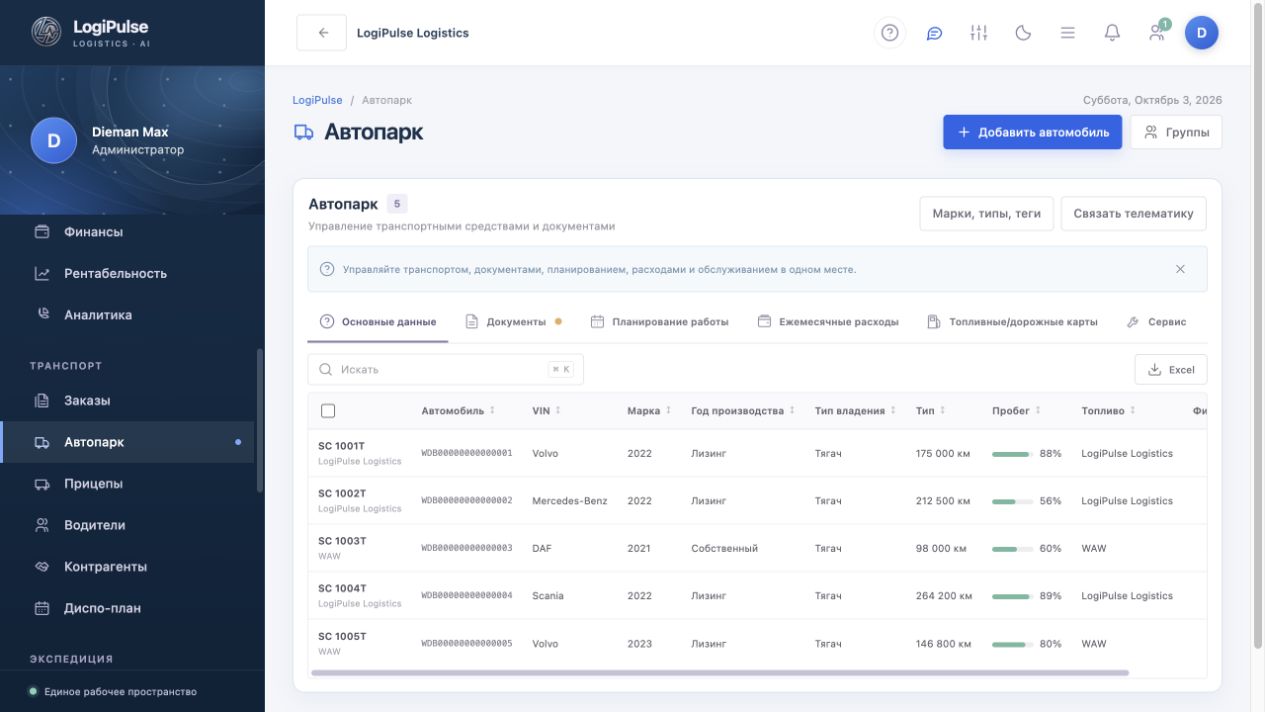The height and width of the screenshot is (712, 1265).
Task: Switch to Документы tab
Action: [x=514, y=322]
